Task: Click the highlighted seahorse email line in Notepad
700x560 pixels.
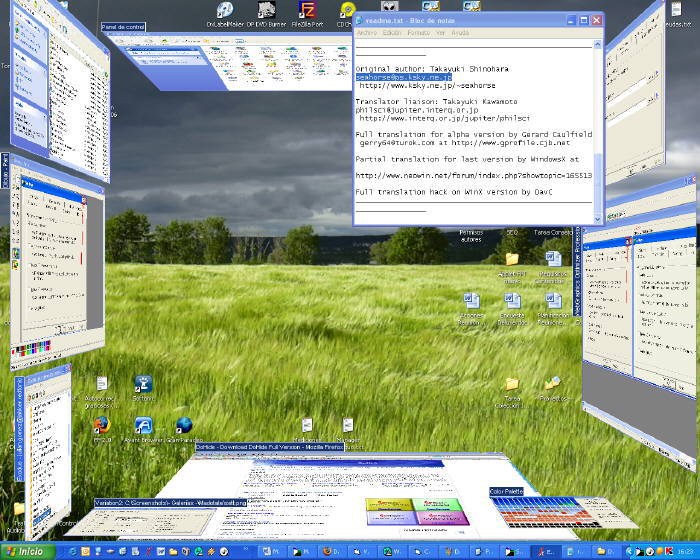Action: click(404, 77)
